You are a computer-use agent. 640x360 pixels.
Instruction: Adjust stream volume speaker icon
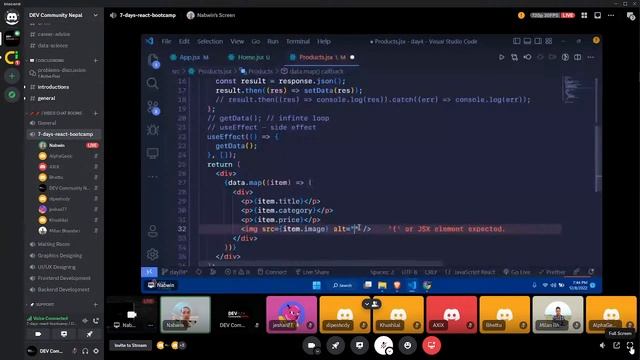[x=602, y=345]
